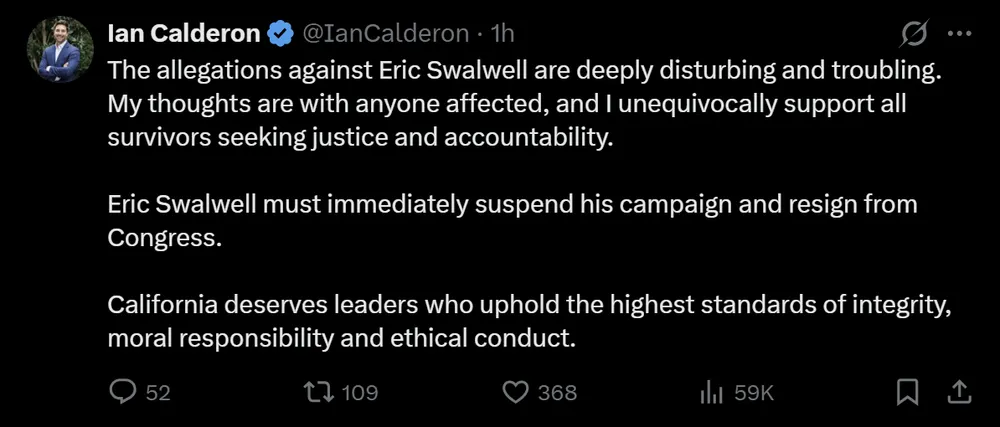Click the 109 reposts count

[360, 393]
